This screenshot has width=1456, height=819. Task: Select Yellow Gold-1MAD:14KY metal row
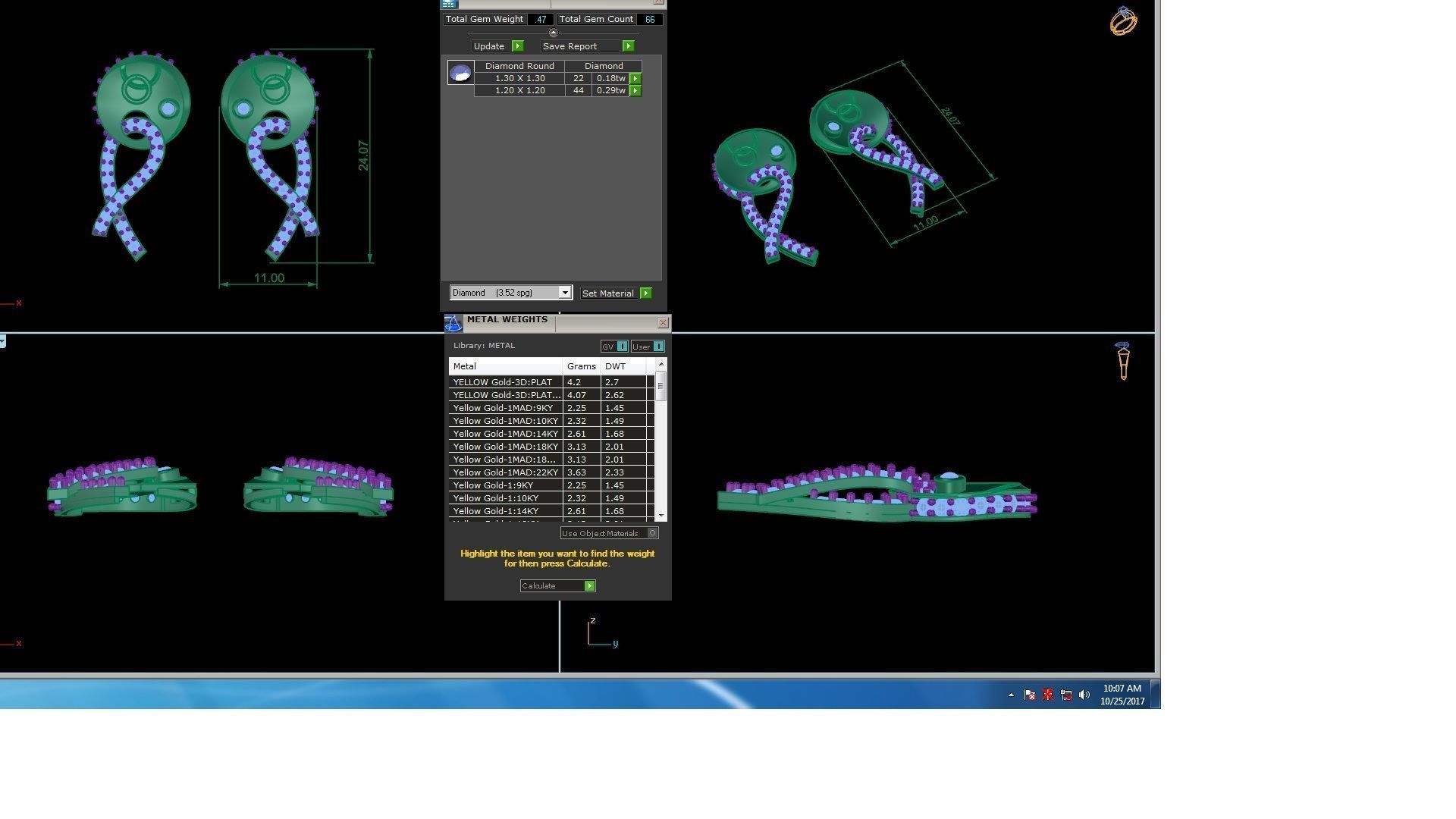point(505,434)
